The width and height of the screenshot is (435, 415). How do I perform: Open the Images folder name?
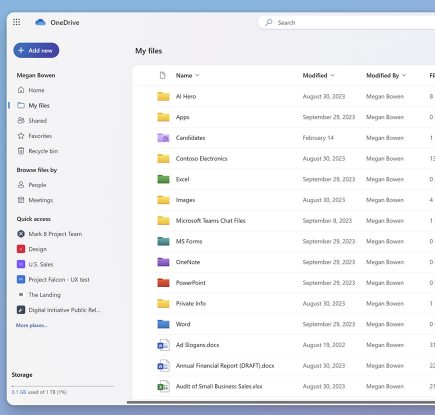(x=185, y=200)
